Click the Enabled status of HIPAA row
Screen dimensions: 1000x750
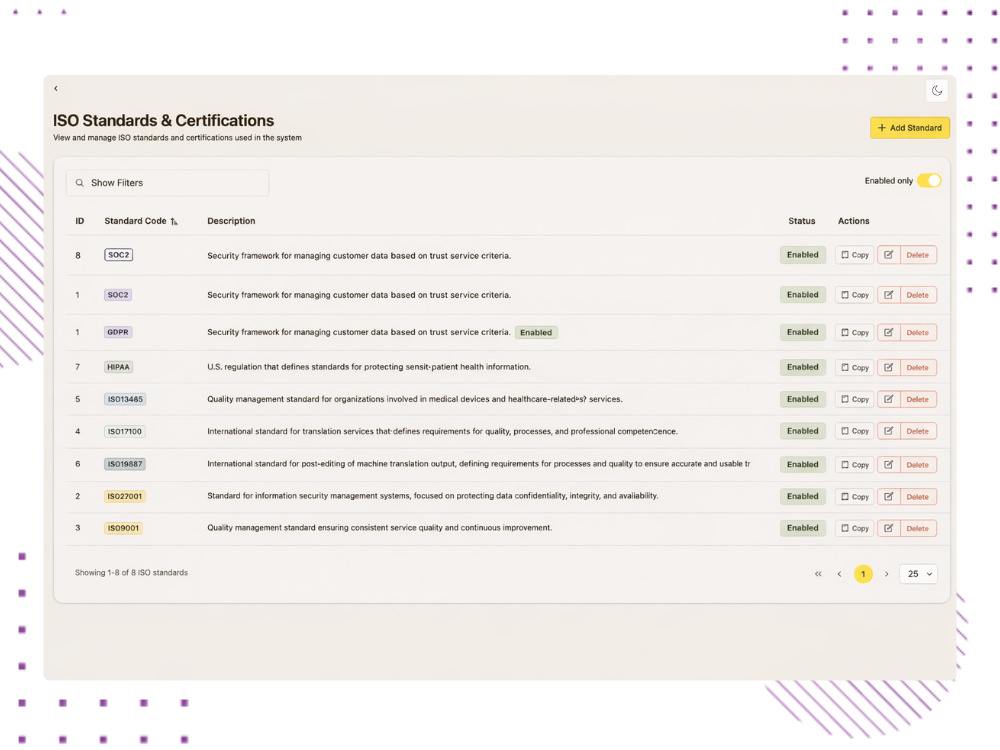[802, 368]
